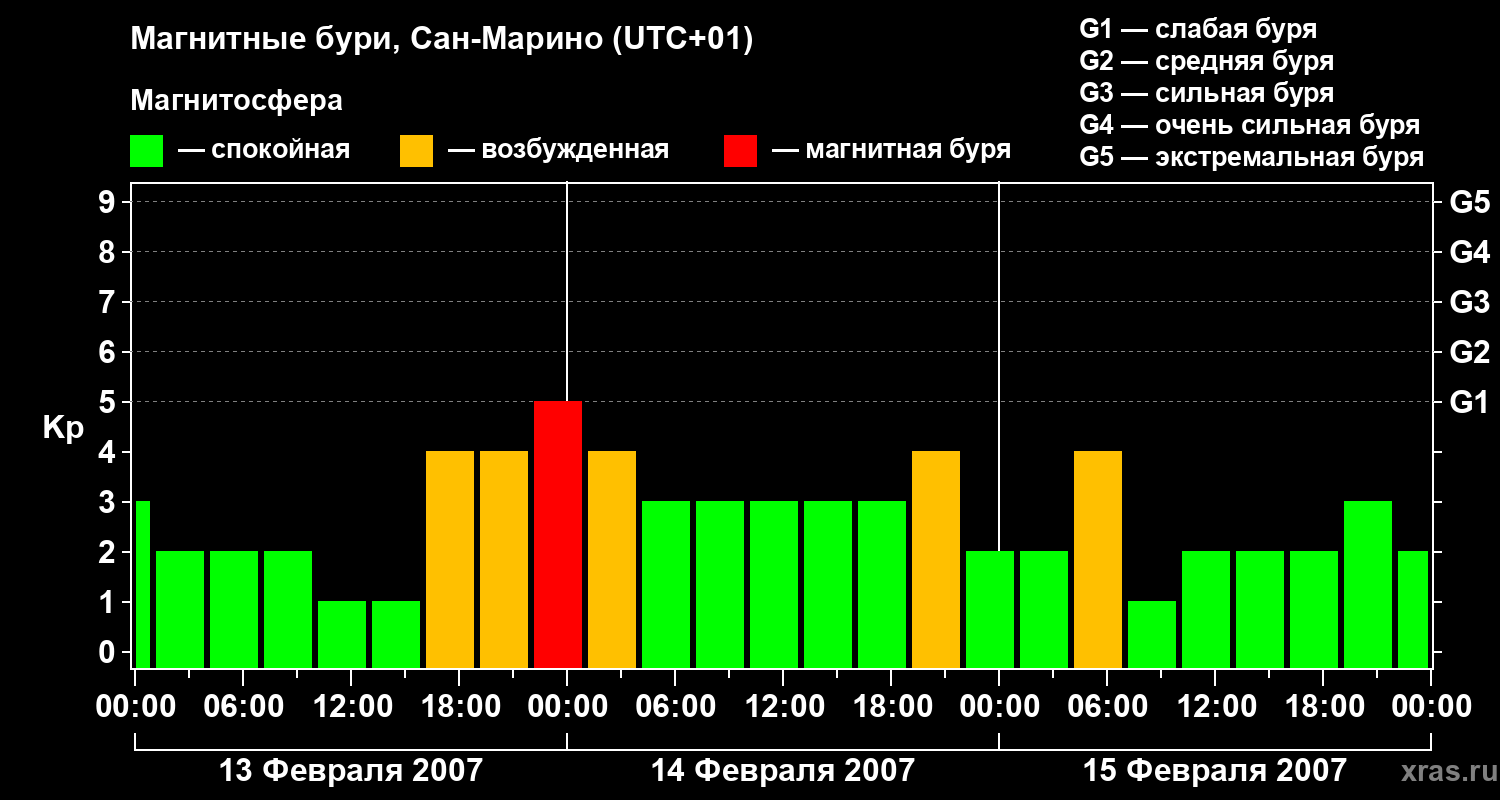Click the 'G1' label on the right axis
Viewport: 1500px width, 800px height.
[1469, 402]
